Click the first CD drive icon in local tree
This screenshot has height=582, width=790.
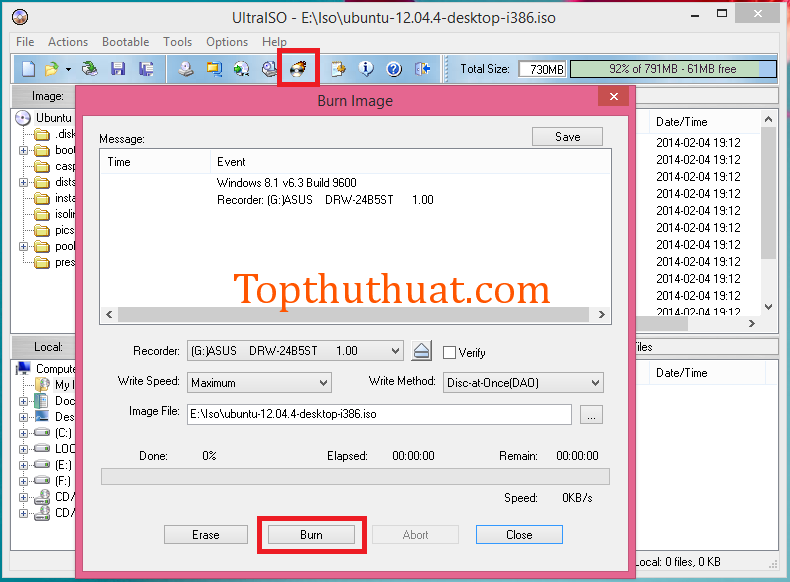(x=42, y=497)
